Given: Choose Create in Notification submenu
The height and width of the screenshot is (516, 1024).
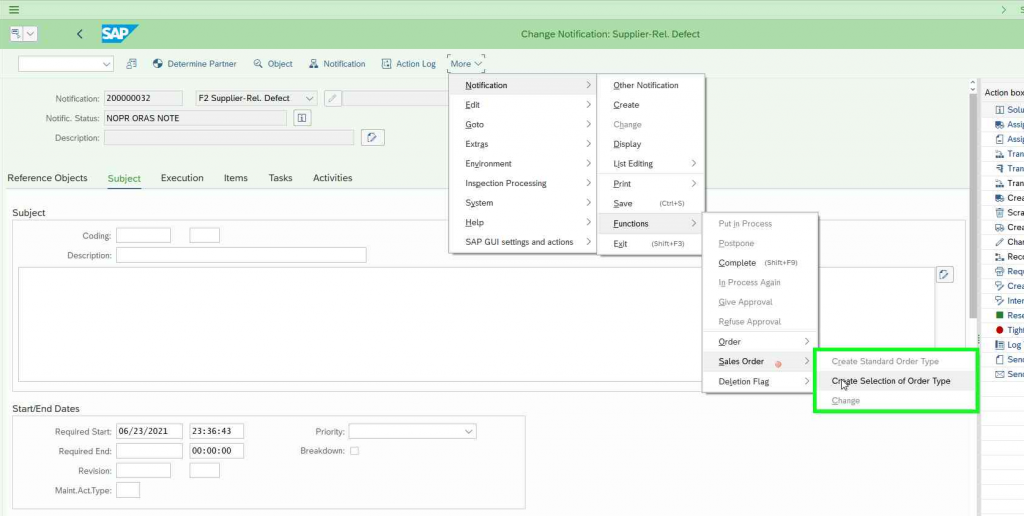Looking at the screenshot, I should [650, 105].
